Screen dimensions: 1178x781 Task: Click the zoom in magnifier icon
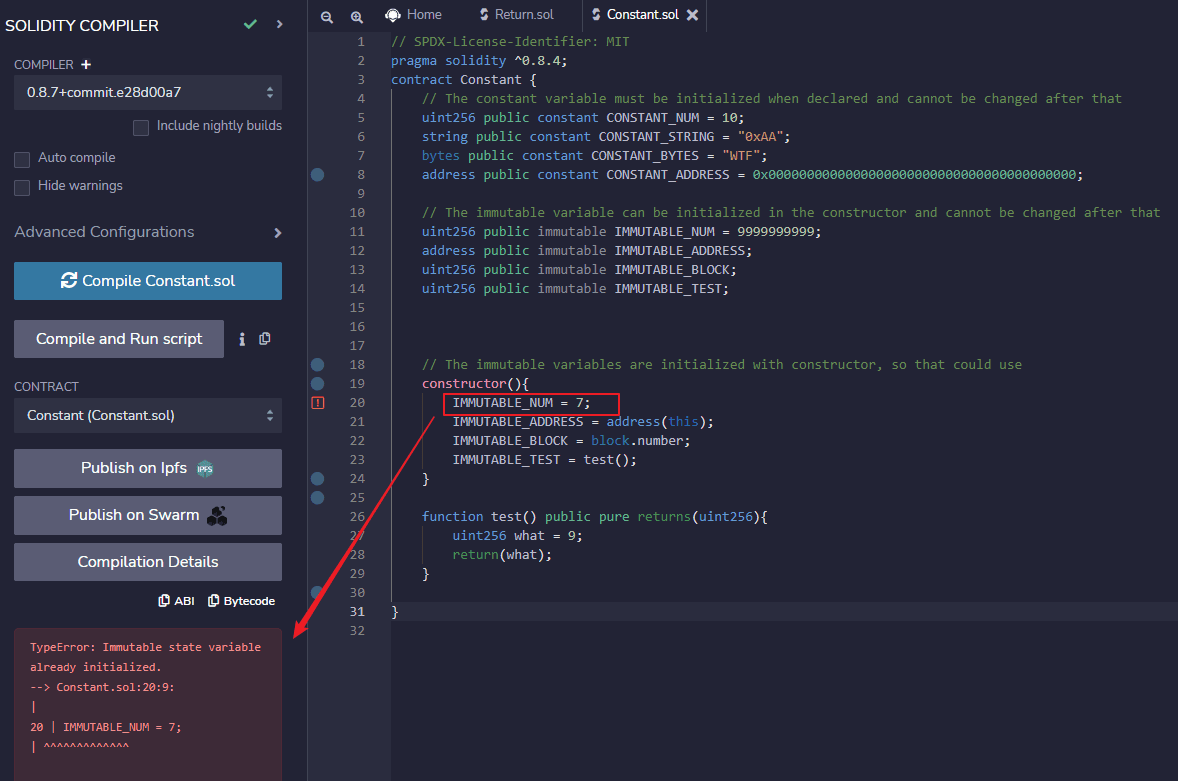coord(357,16)
